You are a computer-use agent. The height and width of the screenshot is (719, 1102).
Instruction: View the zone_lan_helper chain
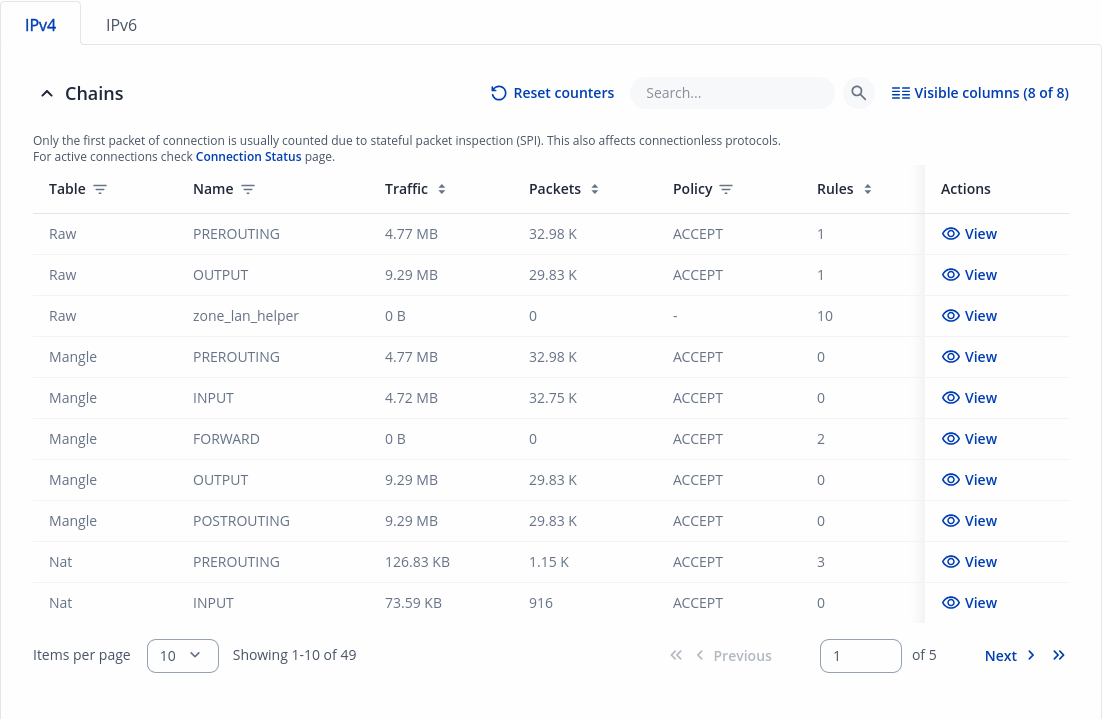coord(970,316)
